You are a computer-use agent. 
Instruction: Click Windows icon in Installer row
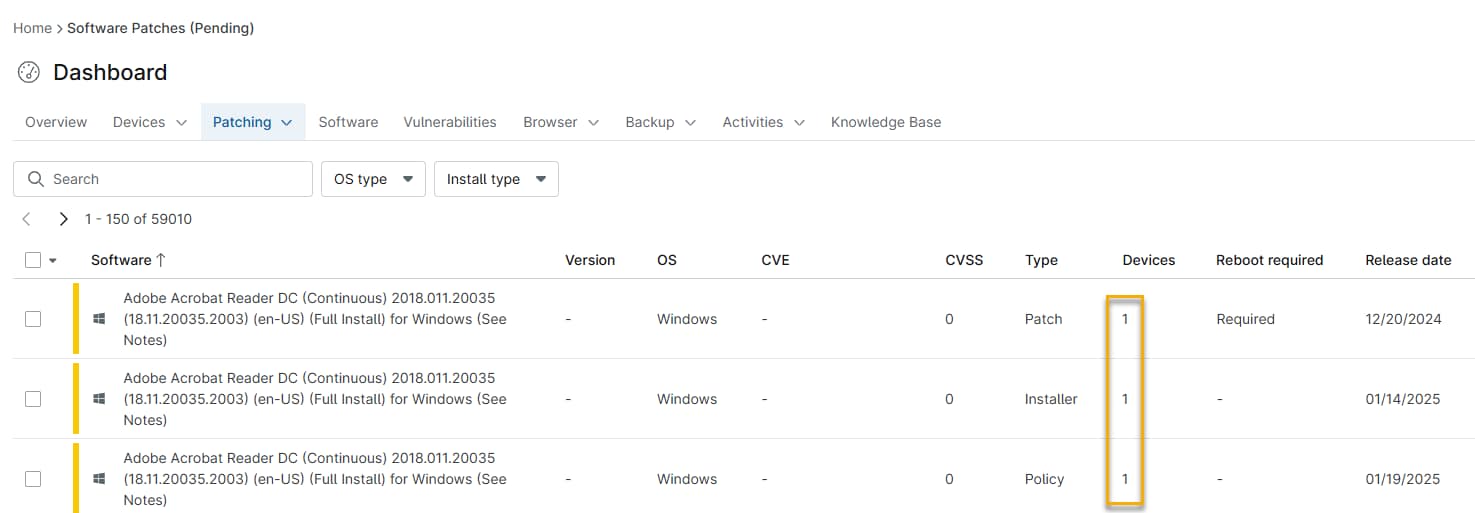pyautogui.click(x=99, y=399)
